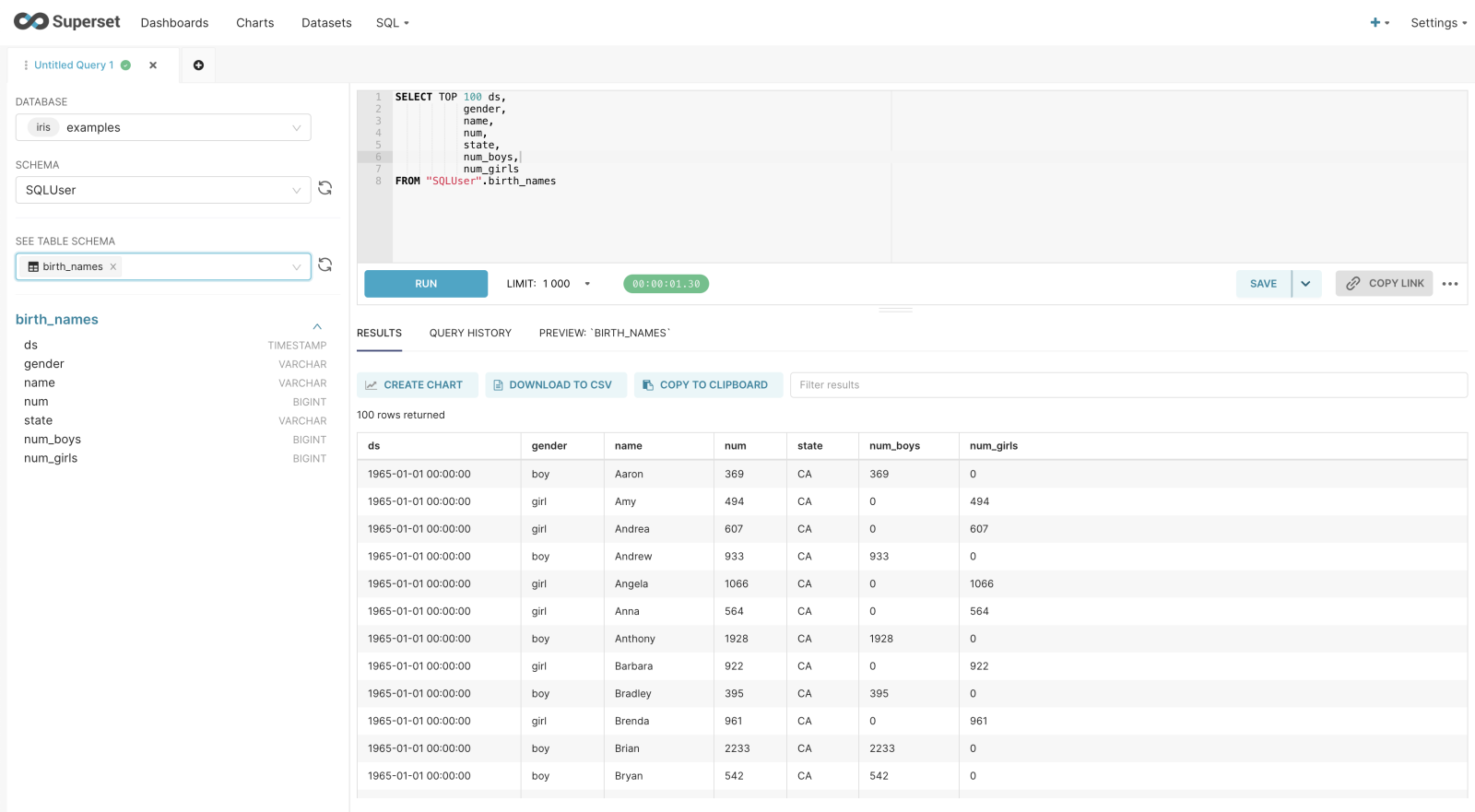The image size is (1475, 812).
Task: Click the Filter results input field
Action: [1127, 385]
